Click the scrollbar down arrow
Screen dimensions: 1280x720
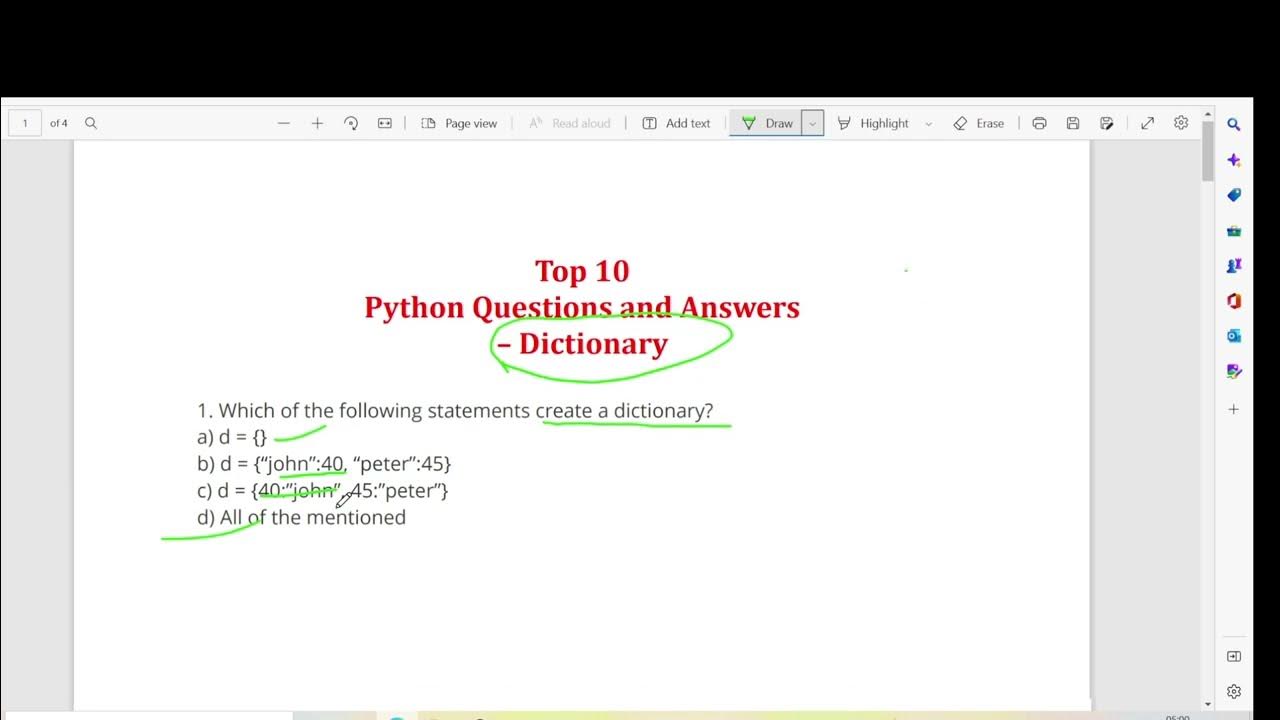(x=1208, y=704)
